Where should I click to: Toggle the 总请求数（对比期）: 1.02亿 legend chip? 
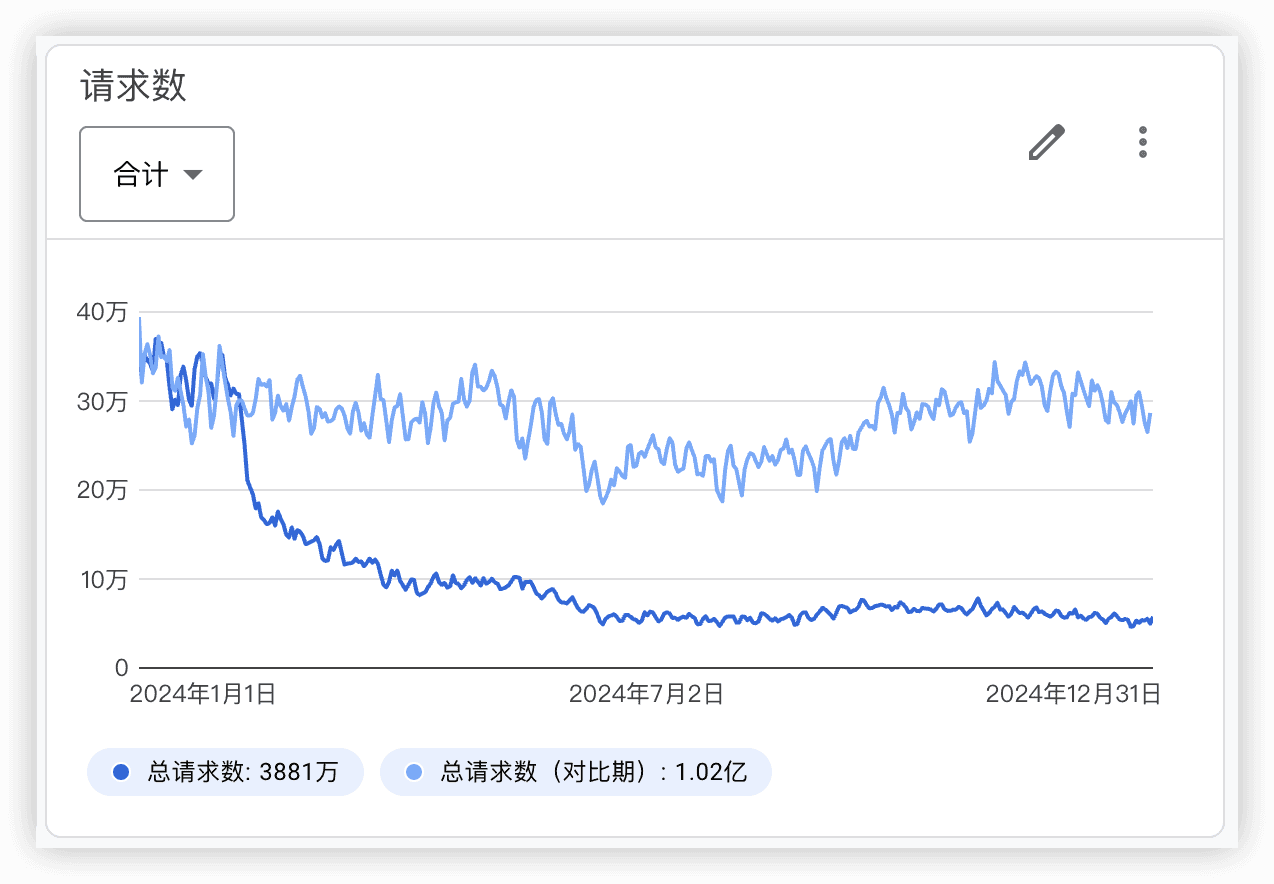(x=576, y=772)
